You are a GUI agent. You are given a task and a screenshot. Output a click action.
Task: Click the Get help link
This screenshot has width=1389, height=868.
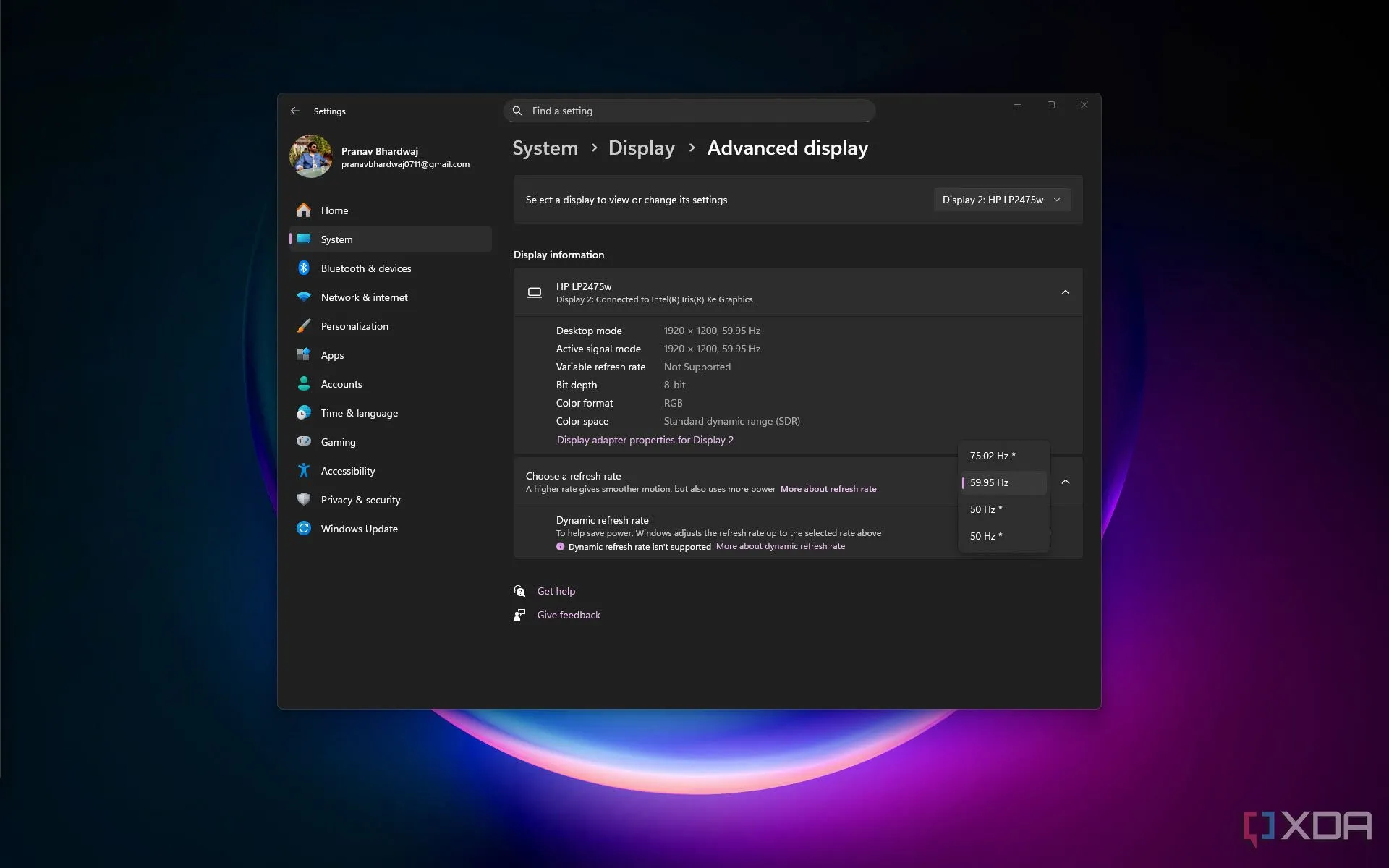coord(556,591)
